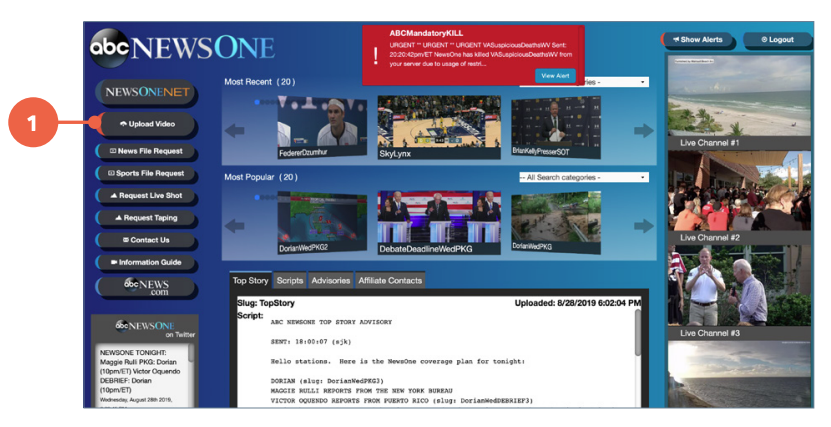Switch to the Advisories tab
This screenshot has width=831, height=427.
[331, 281]
